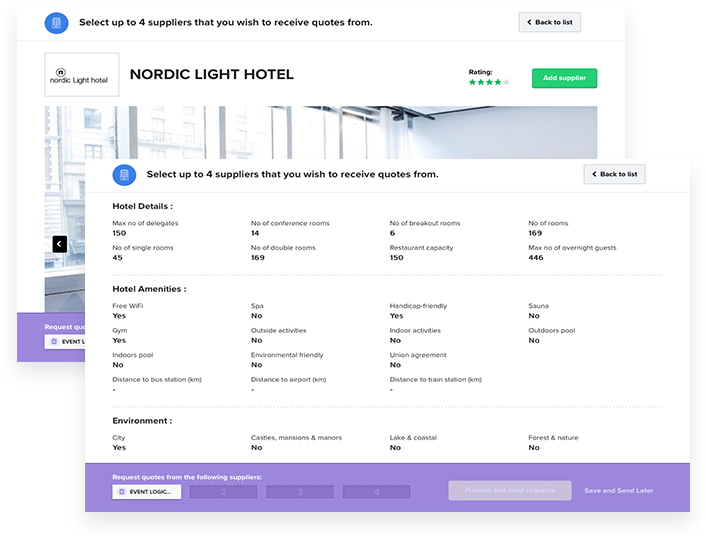Click the City environment label
The height and width of the screenshot is (539, 707).
[119, 438]
